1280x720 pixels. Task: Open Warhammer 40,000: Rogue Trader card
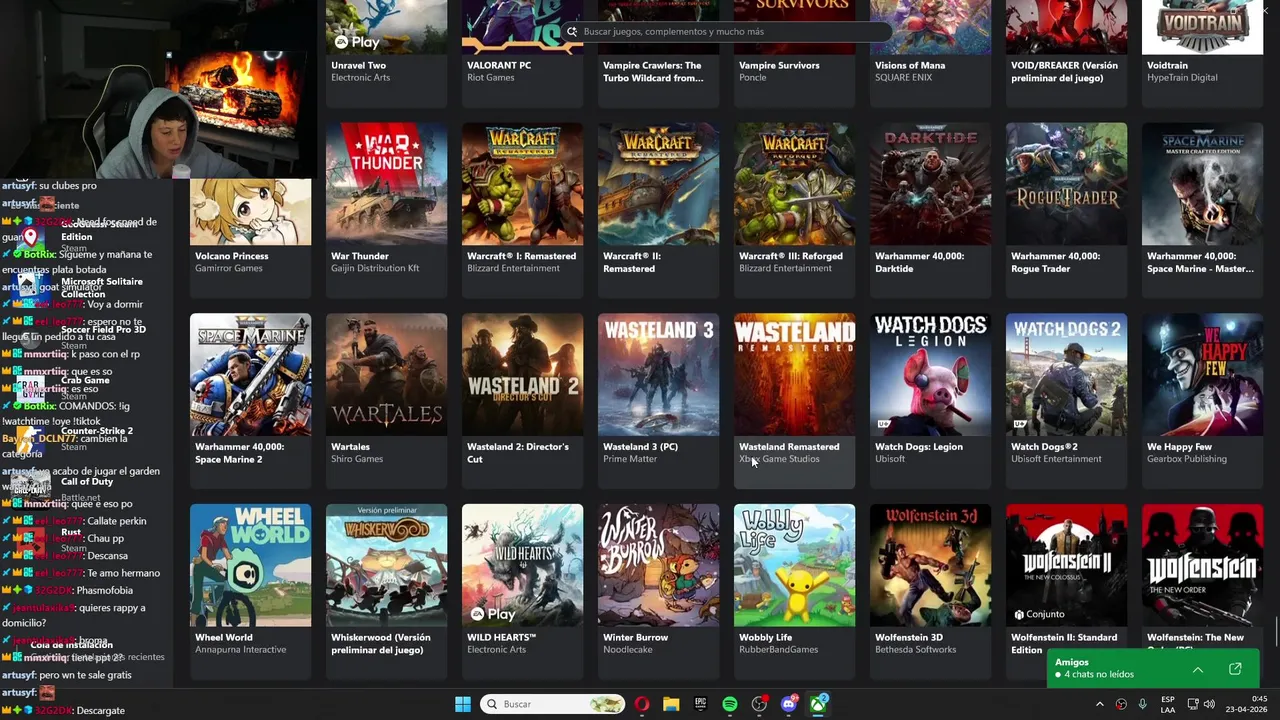coord(1066,210)
